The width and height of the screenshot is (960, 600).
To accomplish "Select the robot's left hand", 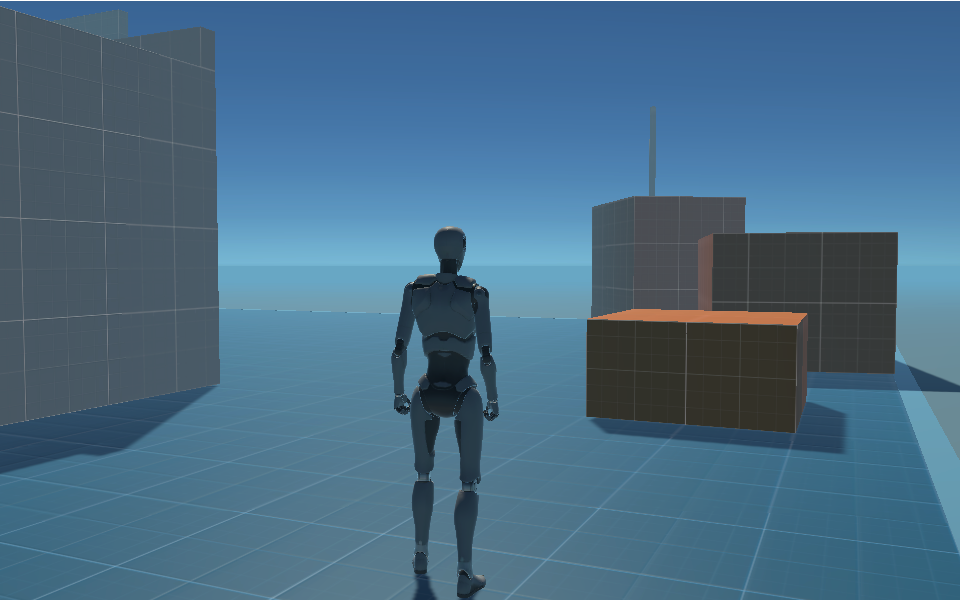I will (x=402, y=403).
